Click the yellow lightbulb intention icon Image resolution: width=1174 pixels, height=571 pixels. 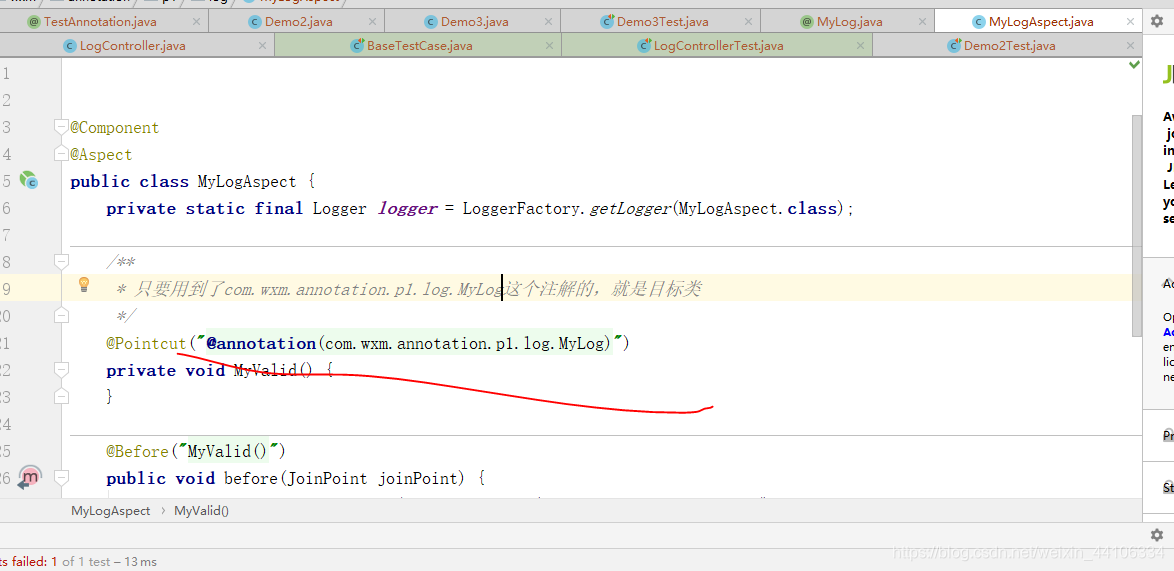point(84,284)
